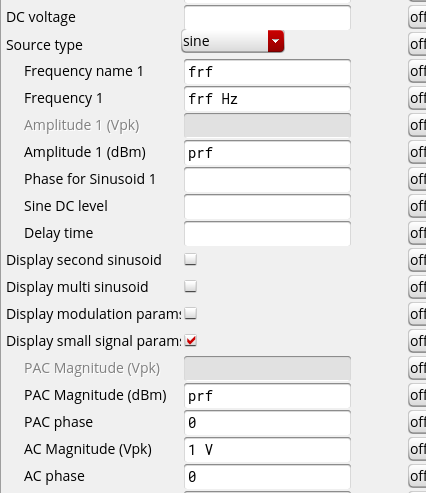Edit the PAC Magnitude (dBm) field
This screenshot has height=493, width=426.
(267, 396)
